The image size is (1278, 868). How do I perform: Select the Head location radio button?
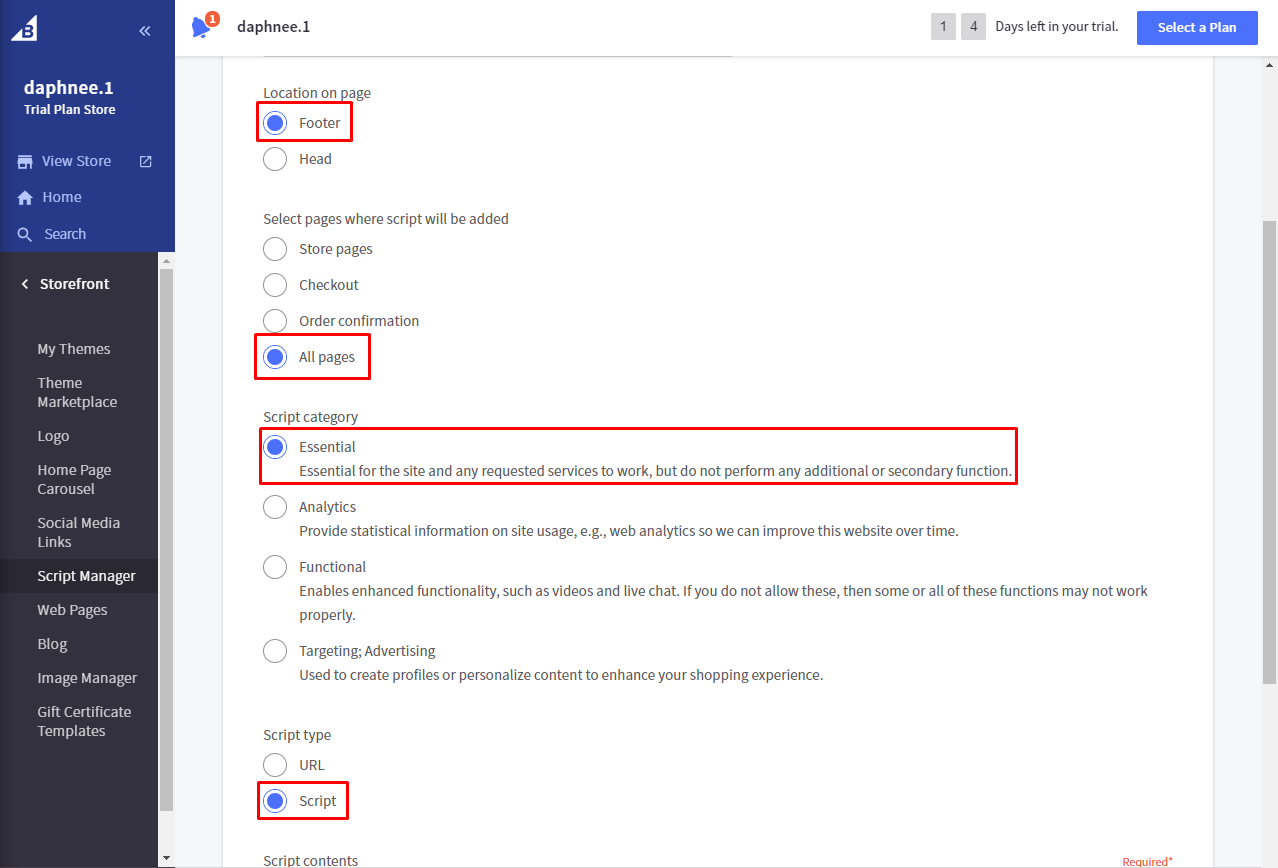[275, 159]
